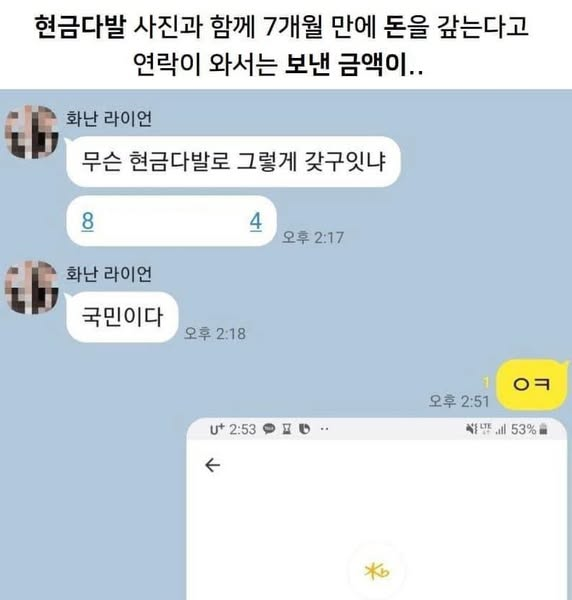Viewport: 572px width, 600px height.
Task: Open the shared bank transfer screenshot image
Action: [376, 509]
